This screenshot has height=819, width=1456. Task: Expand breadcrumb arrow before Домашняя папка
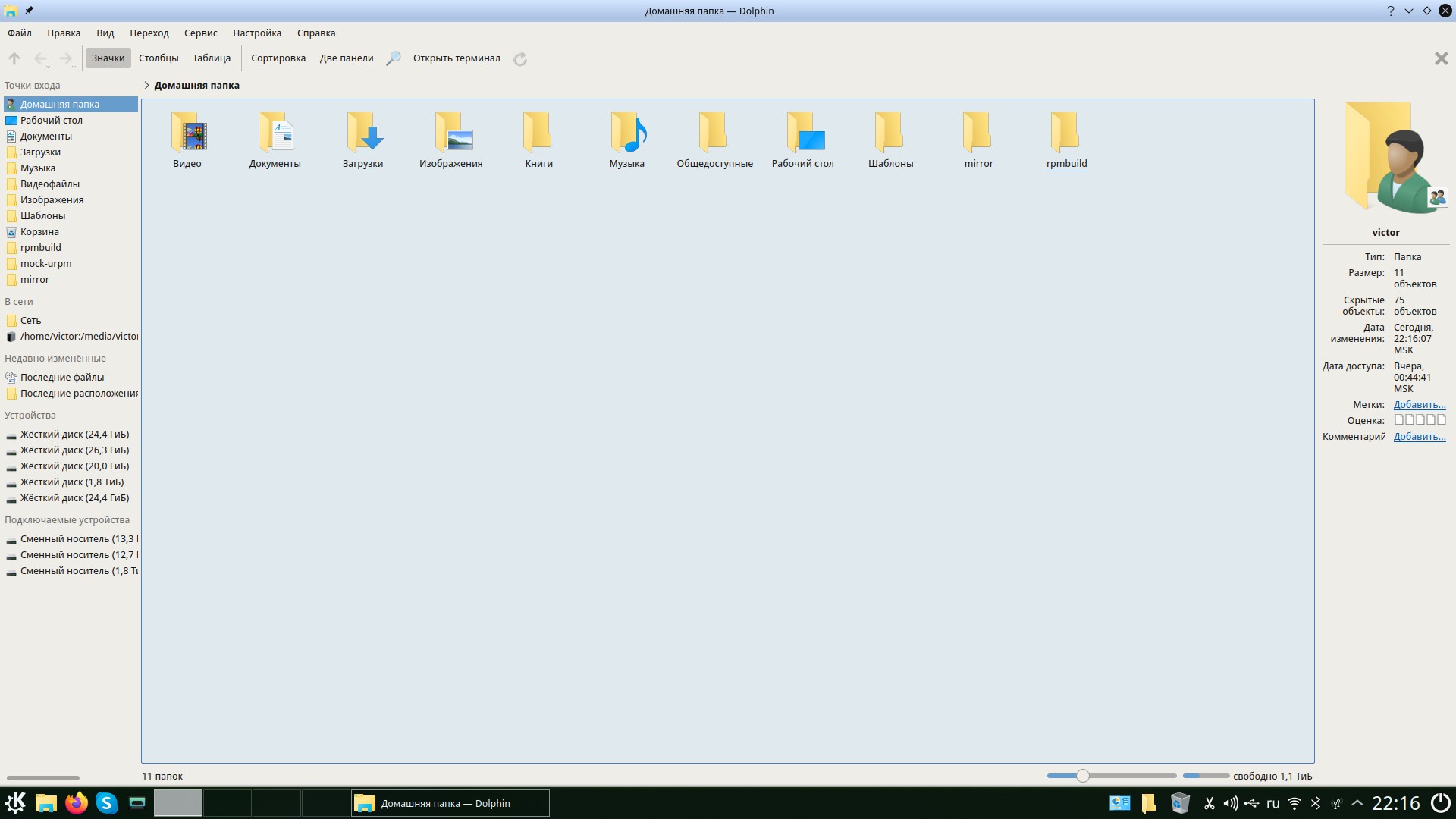(146, 86)
